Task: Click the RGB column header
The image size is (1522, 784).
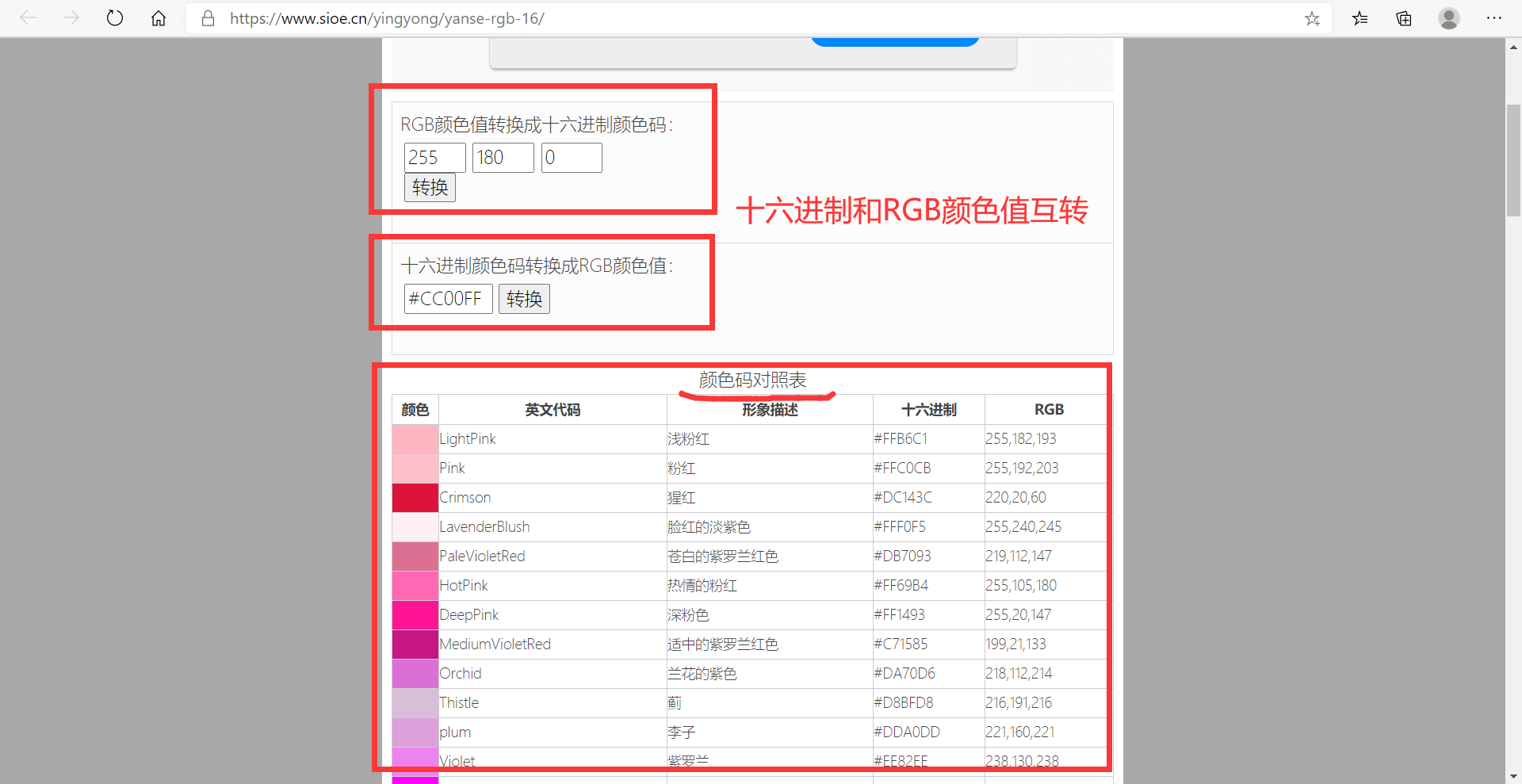Action: [x=1049, y=410]
